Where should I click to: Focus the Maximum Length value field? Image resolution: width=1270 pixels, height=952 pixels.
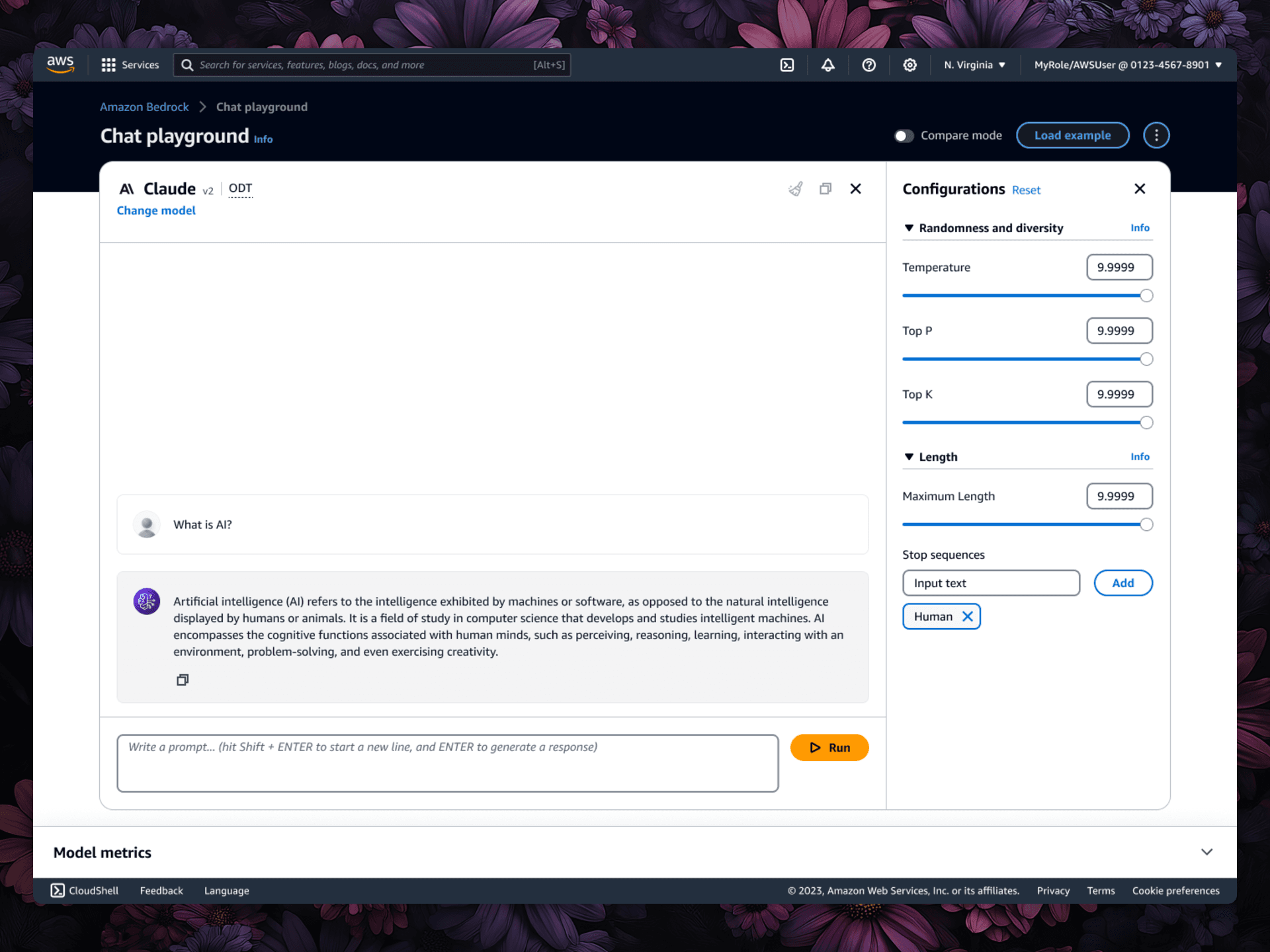coord(1119,496)
